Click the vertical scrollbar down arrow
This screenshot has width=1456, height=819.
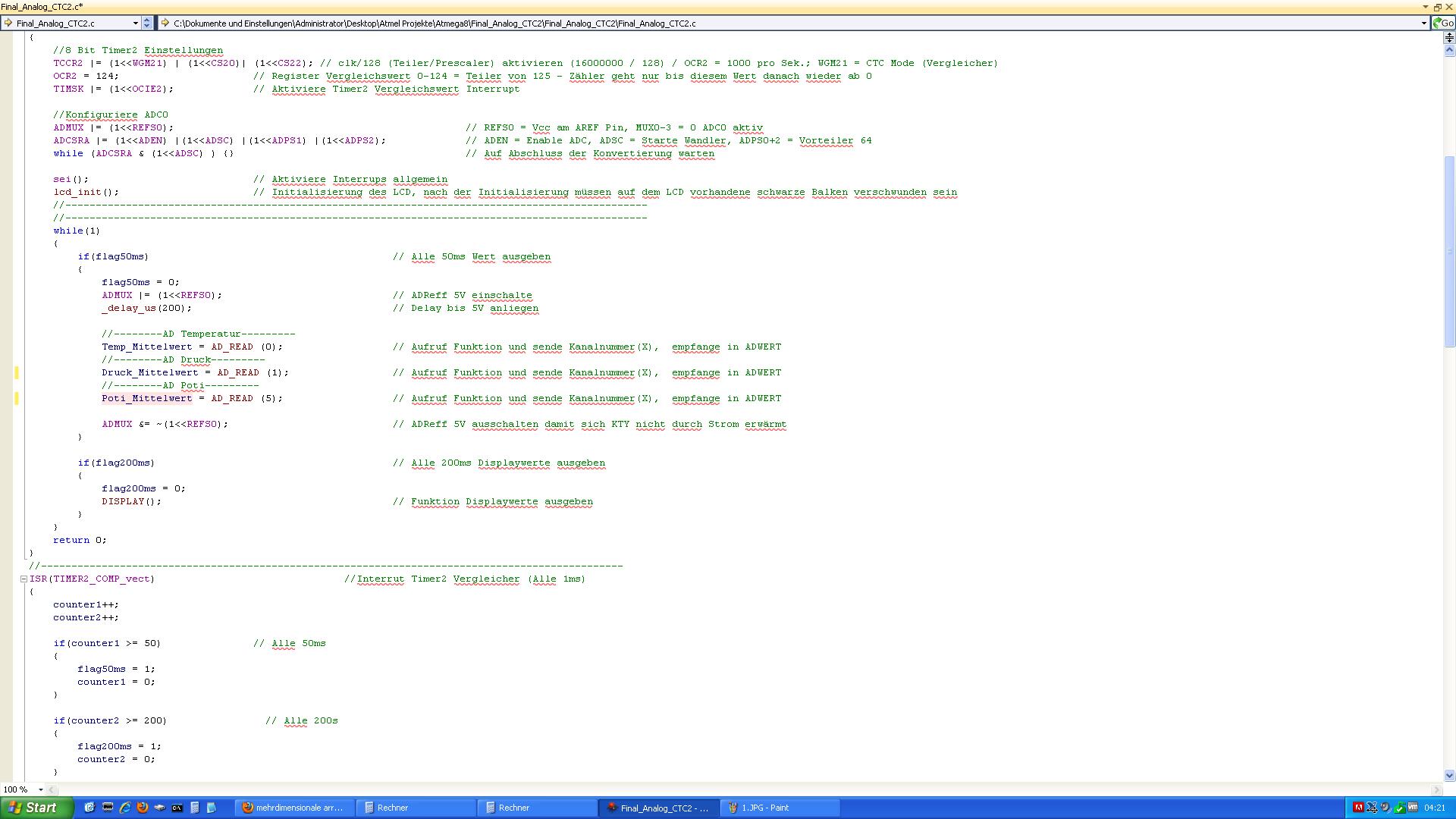(x=1449, y=775)
